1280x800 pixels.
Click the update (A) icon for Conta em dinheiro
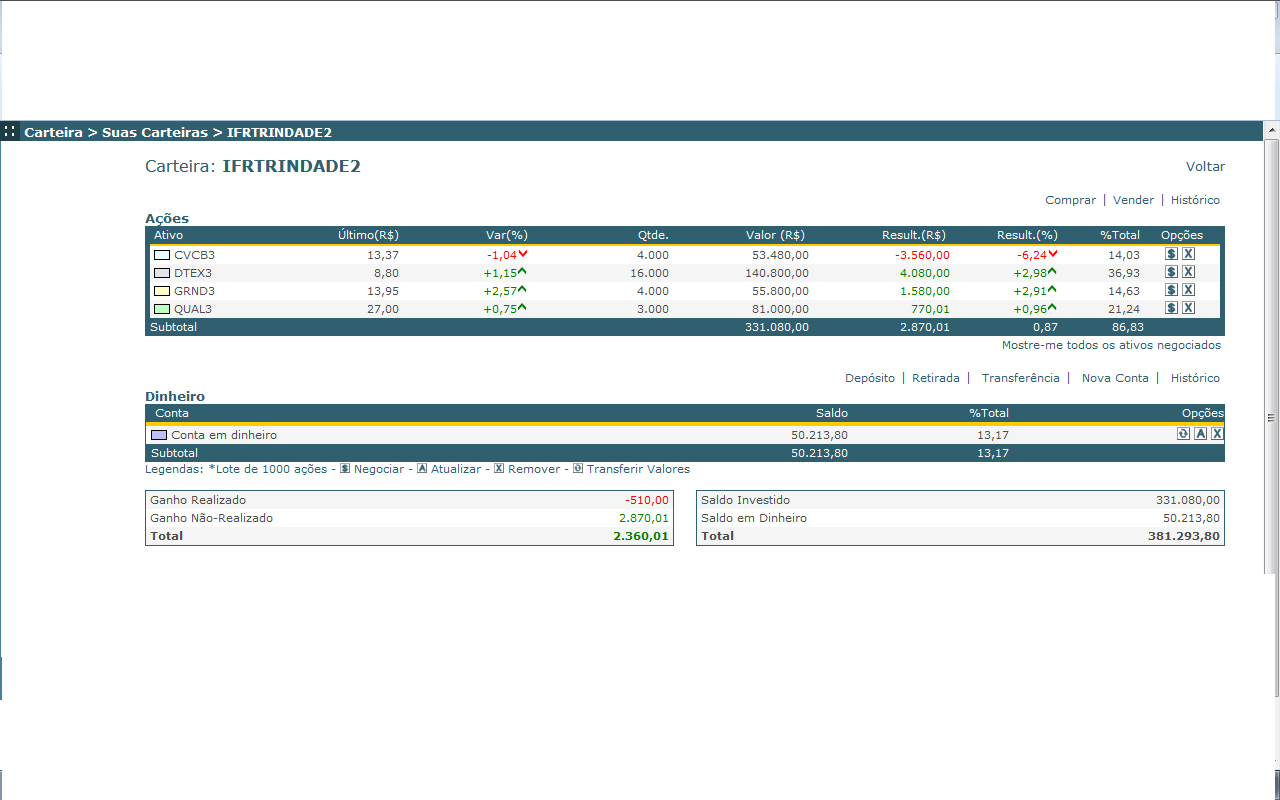click(1201, 434)
